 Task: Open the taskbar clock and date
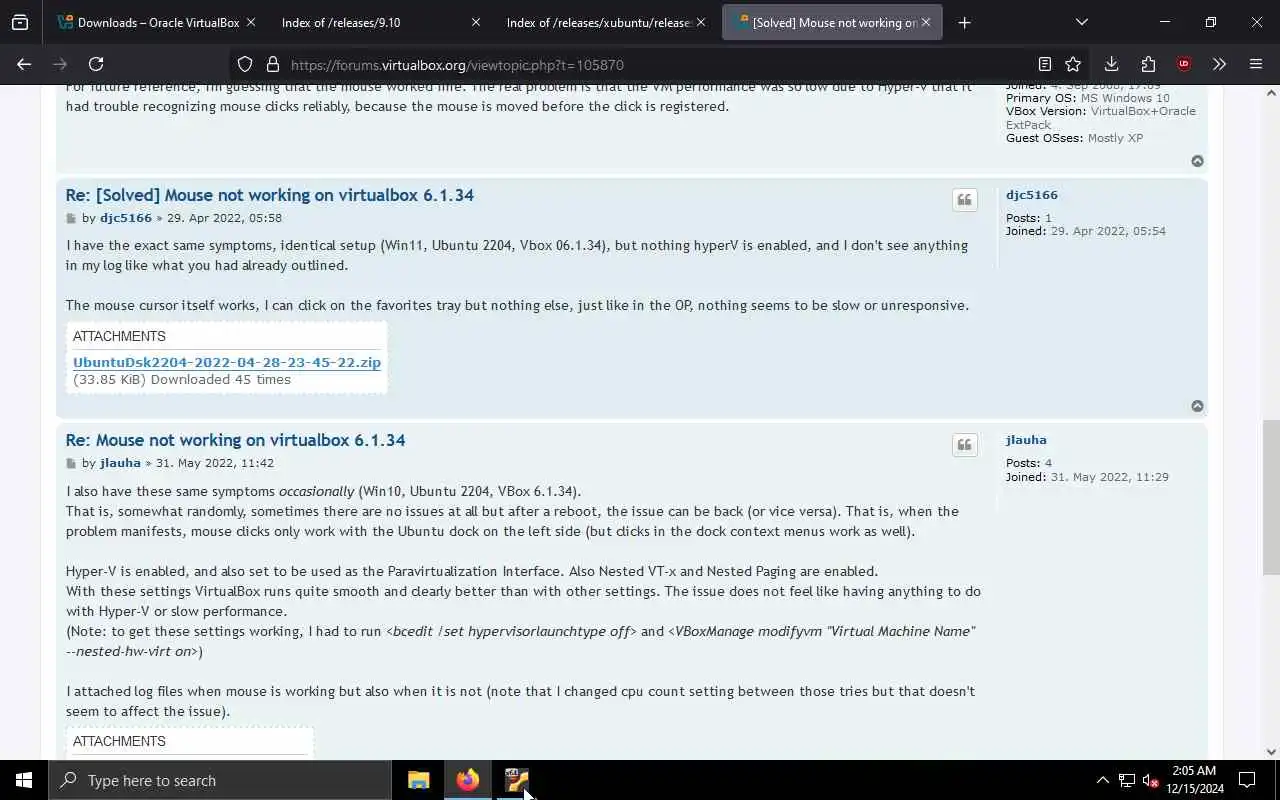(x=1194, y=780)
